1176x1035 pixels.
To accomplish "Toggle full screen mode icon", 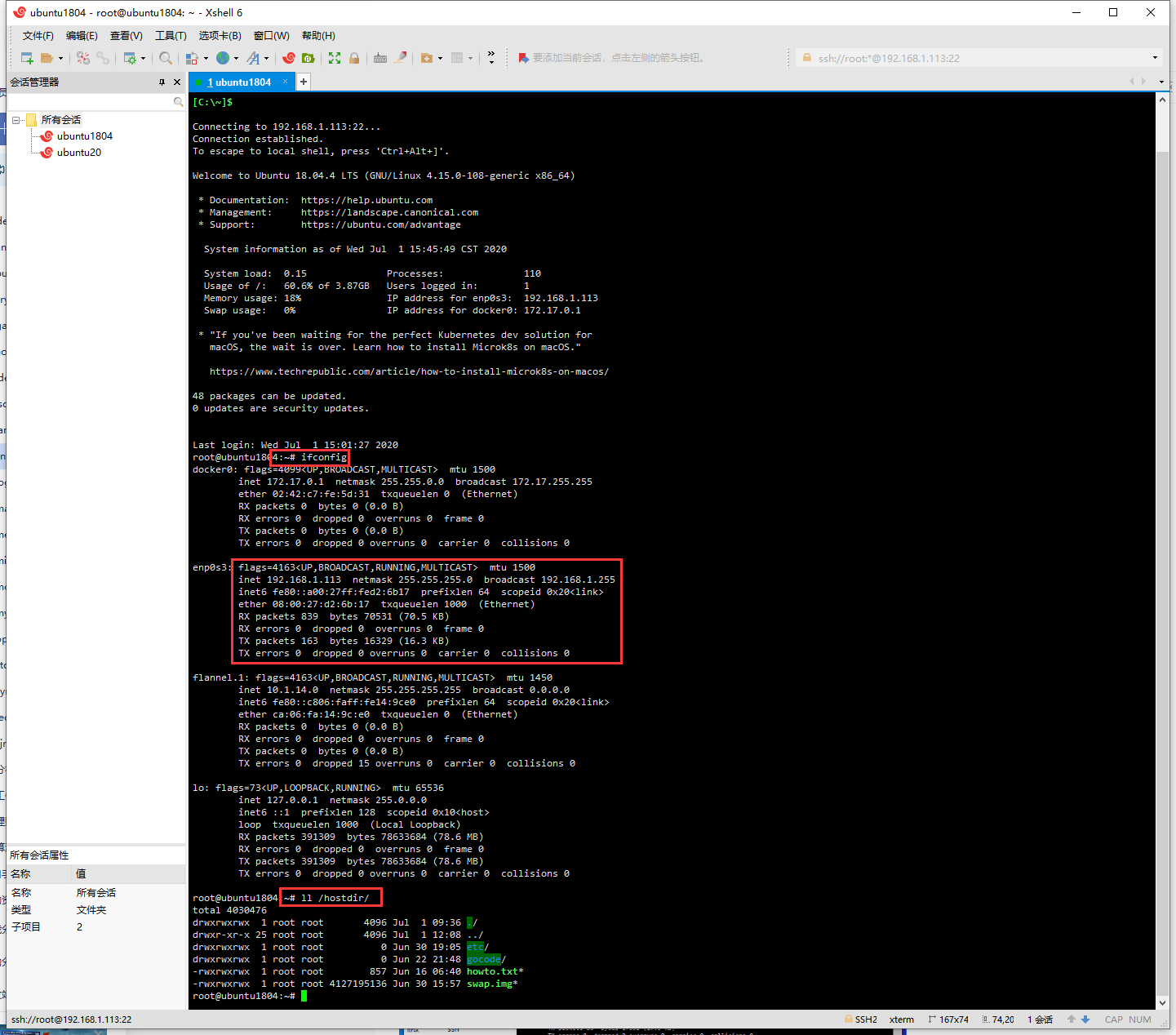I will (x=335, y=57).
